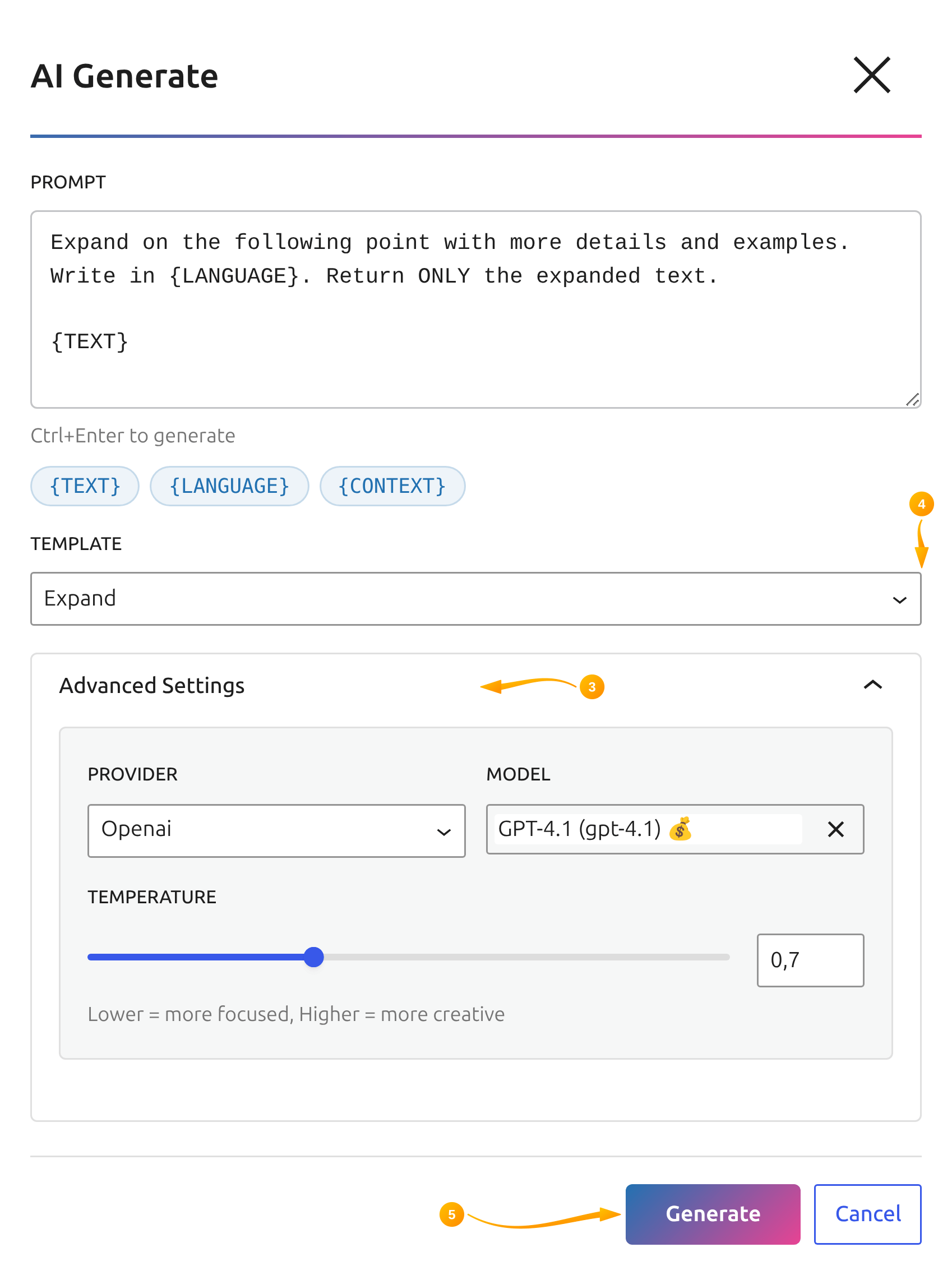Click the temperature slider handle
952x1275 pixels.
pos(313,957)
